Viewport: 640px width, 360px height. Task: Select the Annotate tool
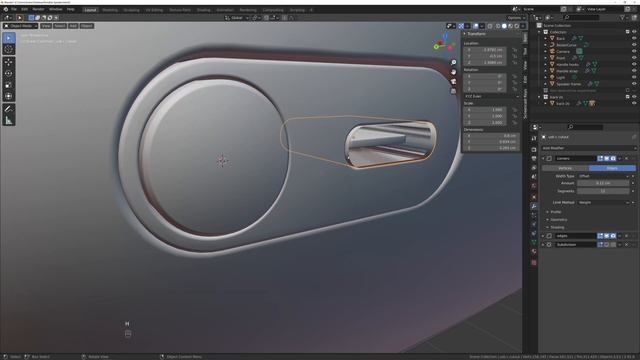coord(9,109)
